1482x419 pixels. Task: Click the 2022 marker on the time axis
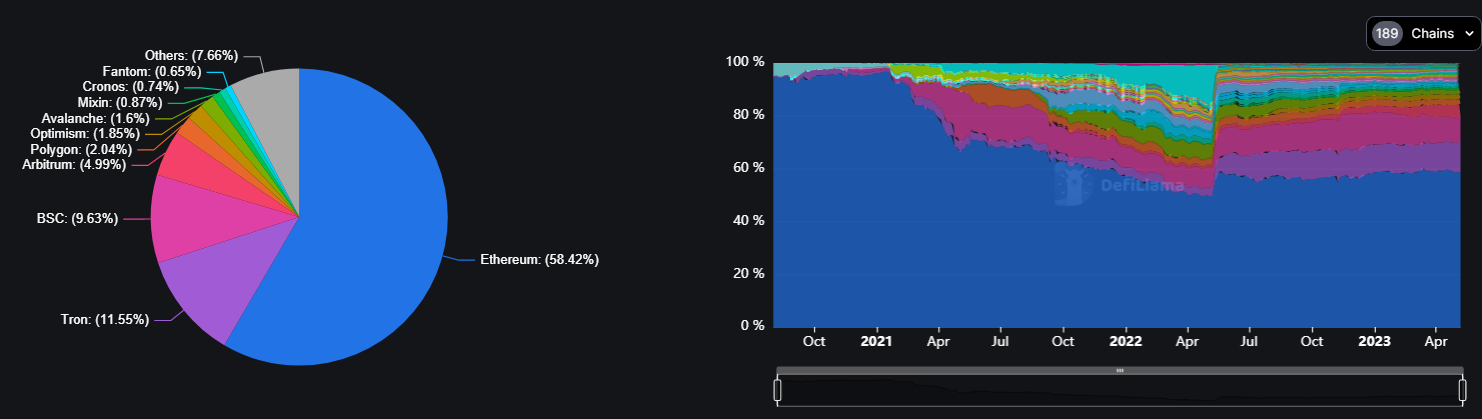coord(1126,340)
